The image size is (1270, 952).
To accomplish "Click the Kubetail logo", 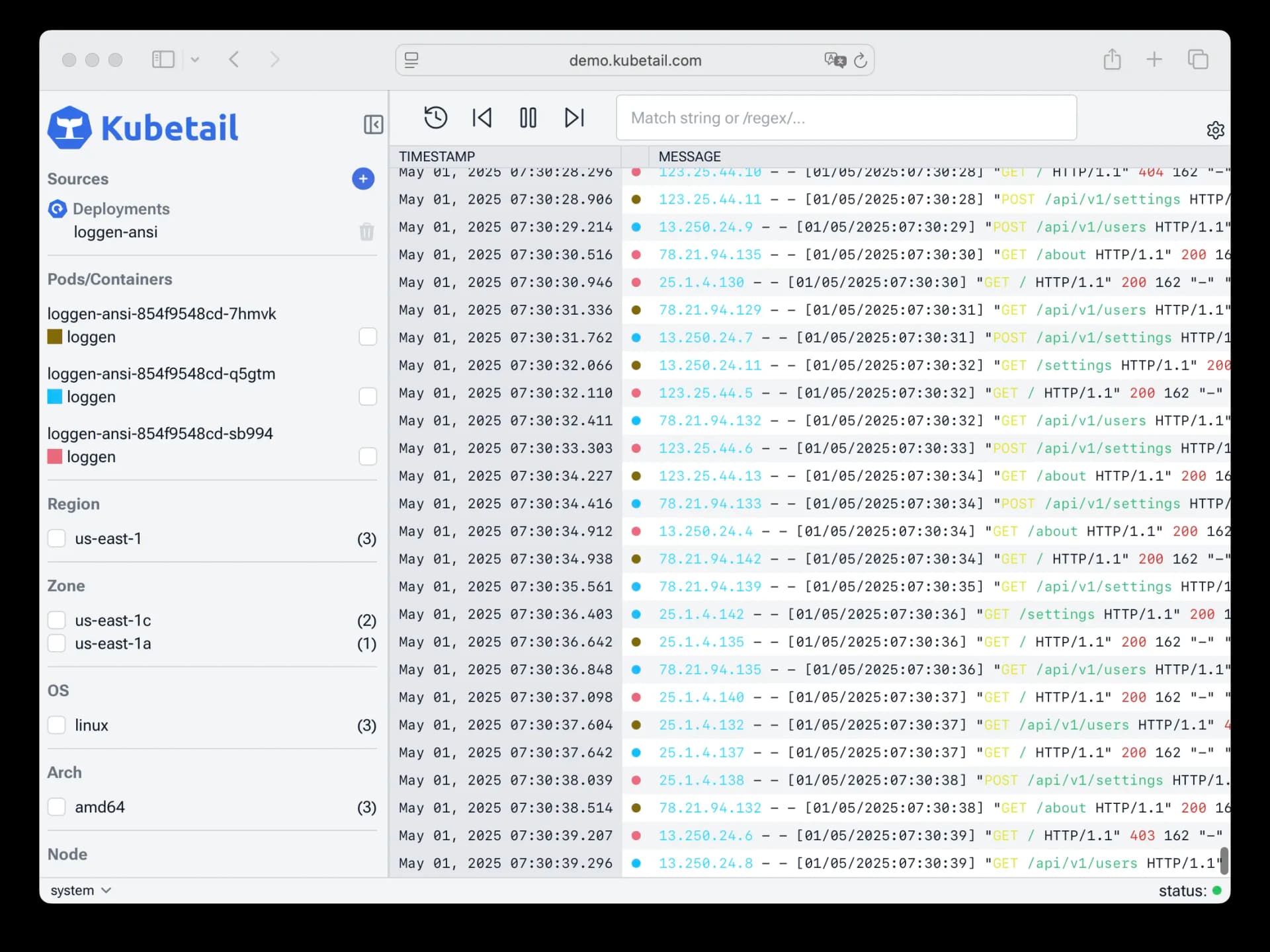I will [x=143, y=127].
